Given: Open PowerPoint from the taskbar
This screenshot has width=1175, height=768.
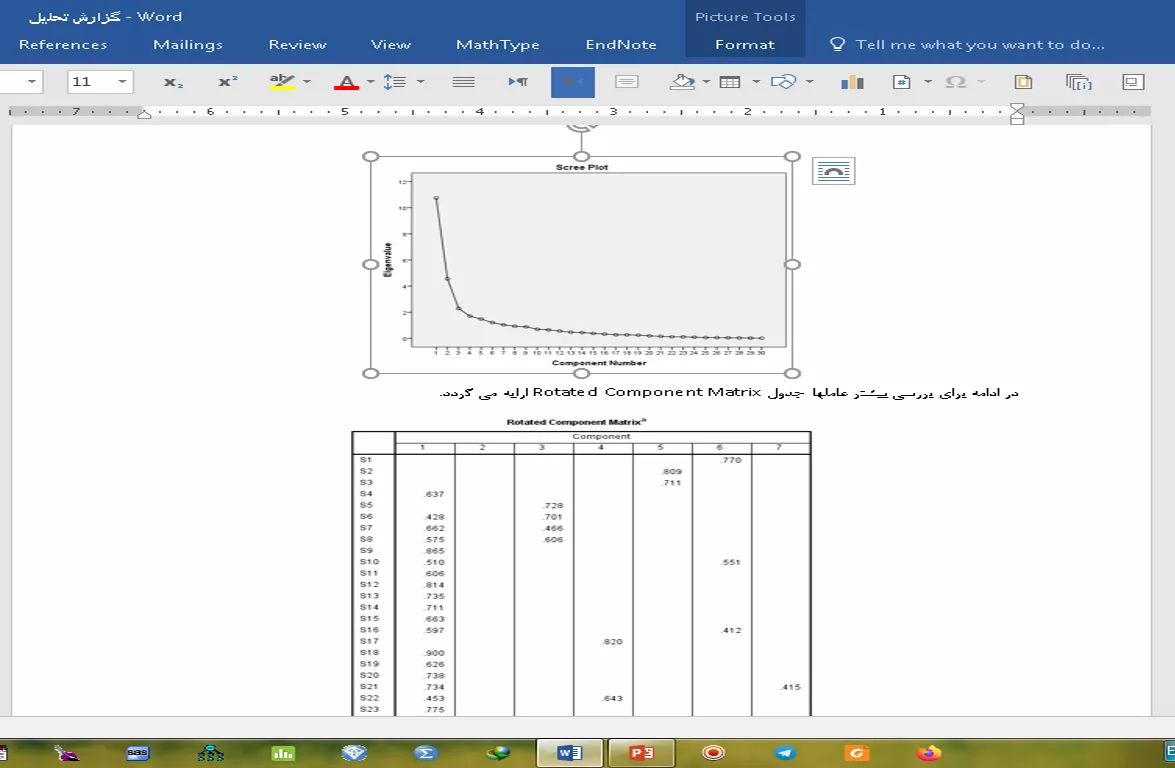Looking at the screenshot, I should pos(641,752).
